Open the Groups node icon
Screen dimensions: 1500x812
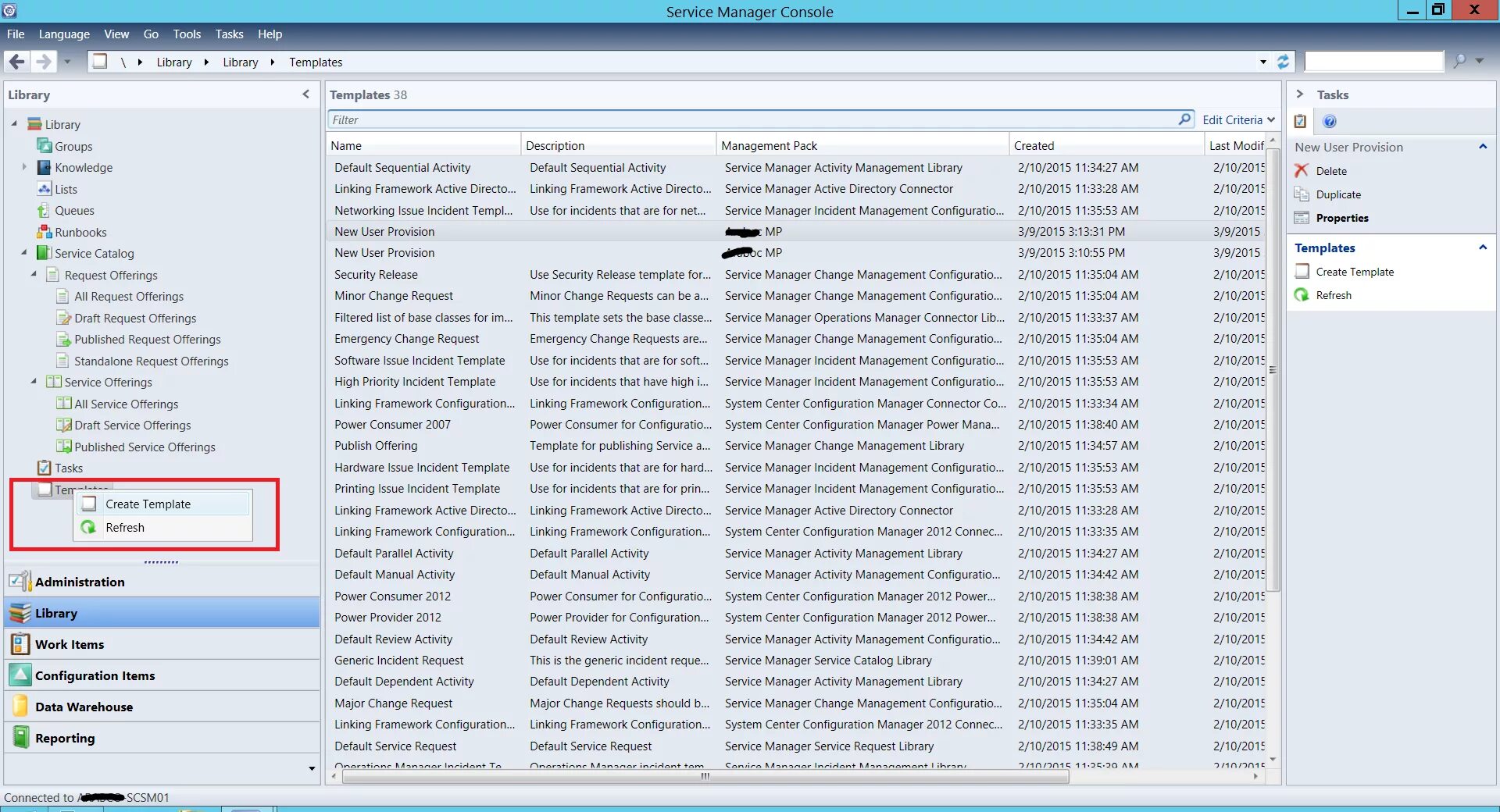(x=45, y=146)
